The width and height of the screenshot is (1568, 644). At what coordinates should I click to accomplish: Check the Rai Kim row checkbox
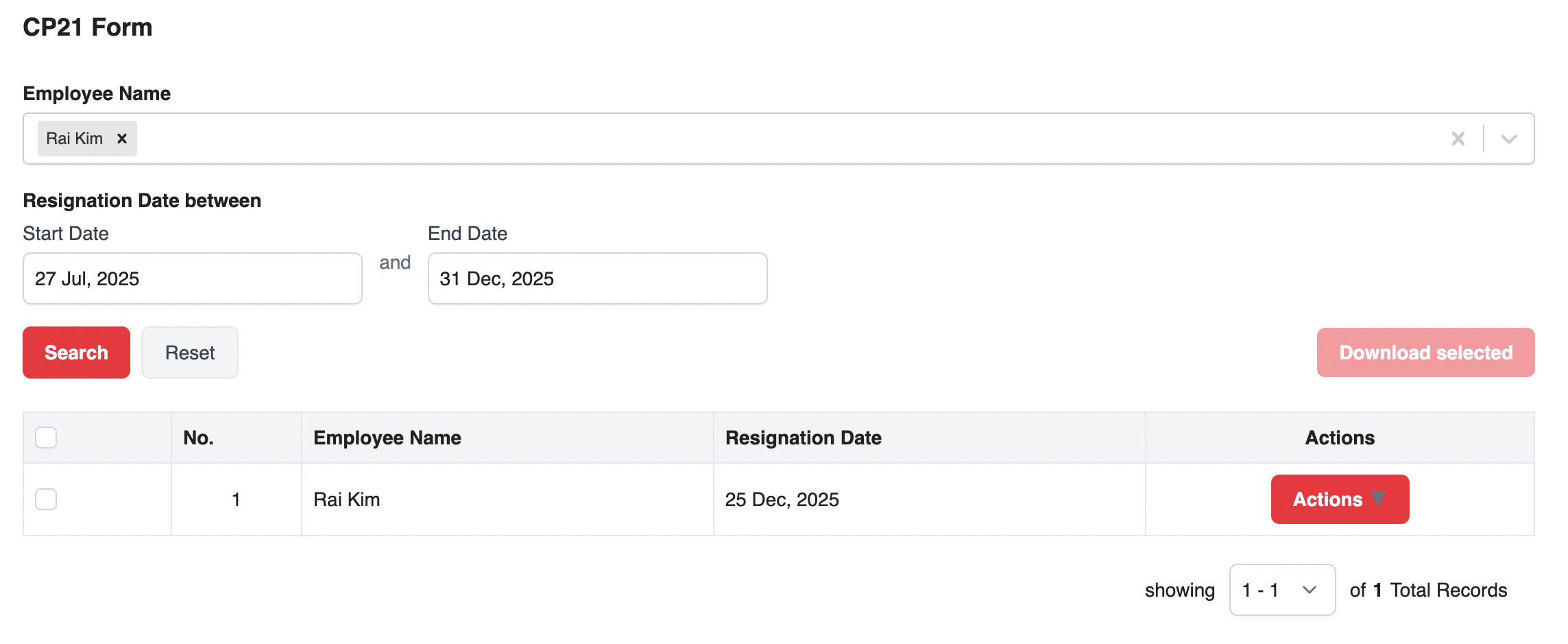(x=46, y=499)
